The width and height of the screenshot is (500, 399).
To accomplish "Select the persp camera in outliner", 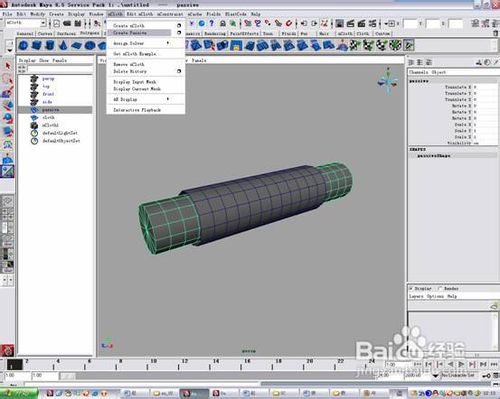I will (48, 79).
